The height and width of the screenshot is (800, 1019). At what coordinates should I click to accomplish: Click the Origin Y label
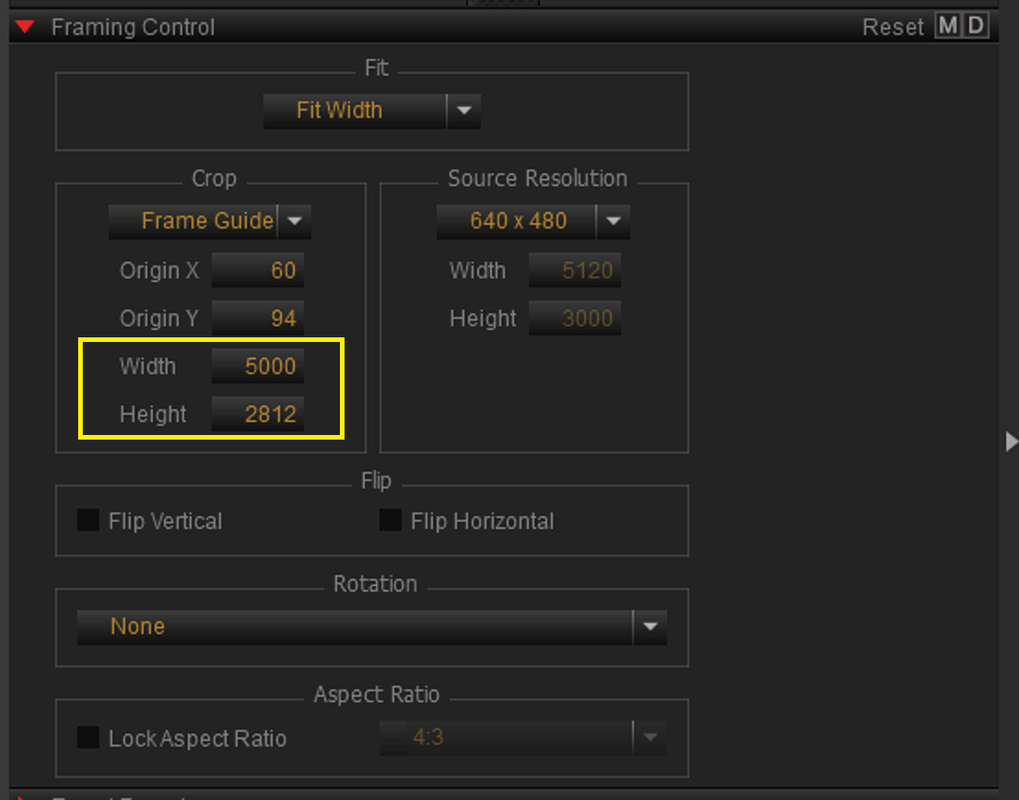pos(159,318)
